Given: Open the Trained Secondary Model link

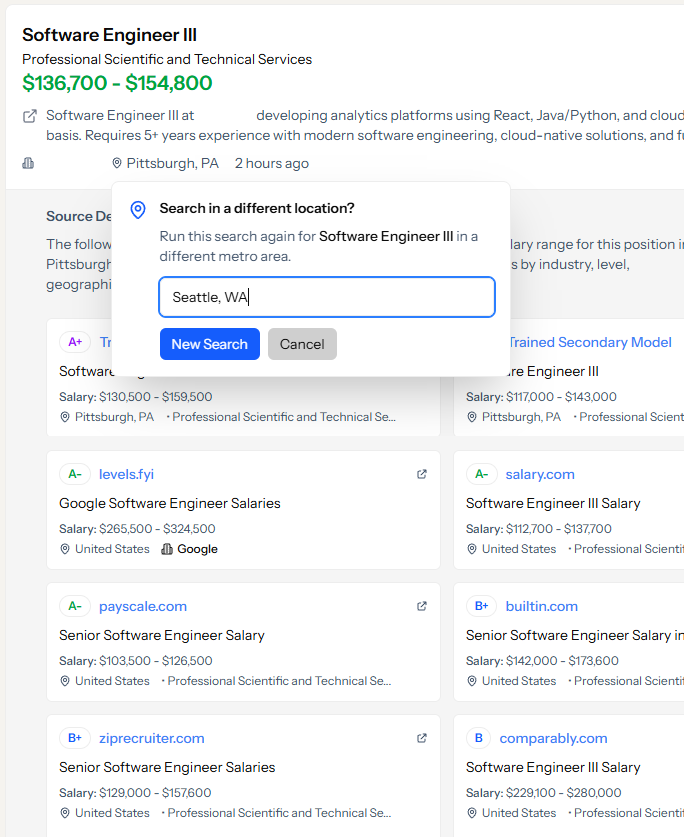Looking at the screenshot, I should pyautogui.click(x=589, y=342).
